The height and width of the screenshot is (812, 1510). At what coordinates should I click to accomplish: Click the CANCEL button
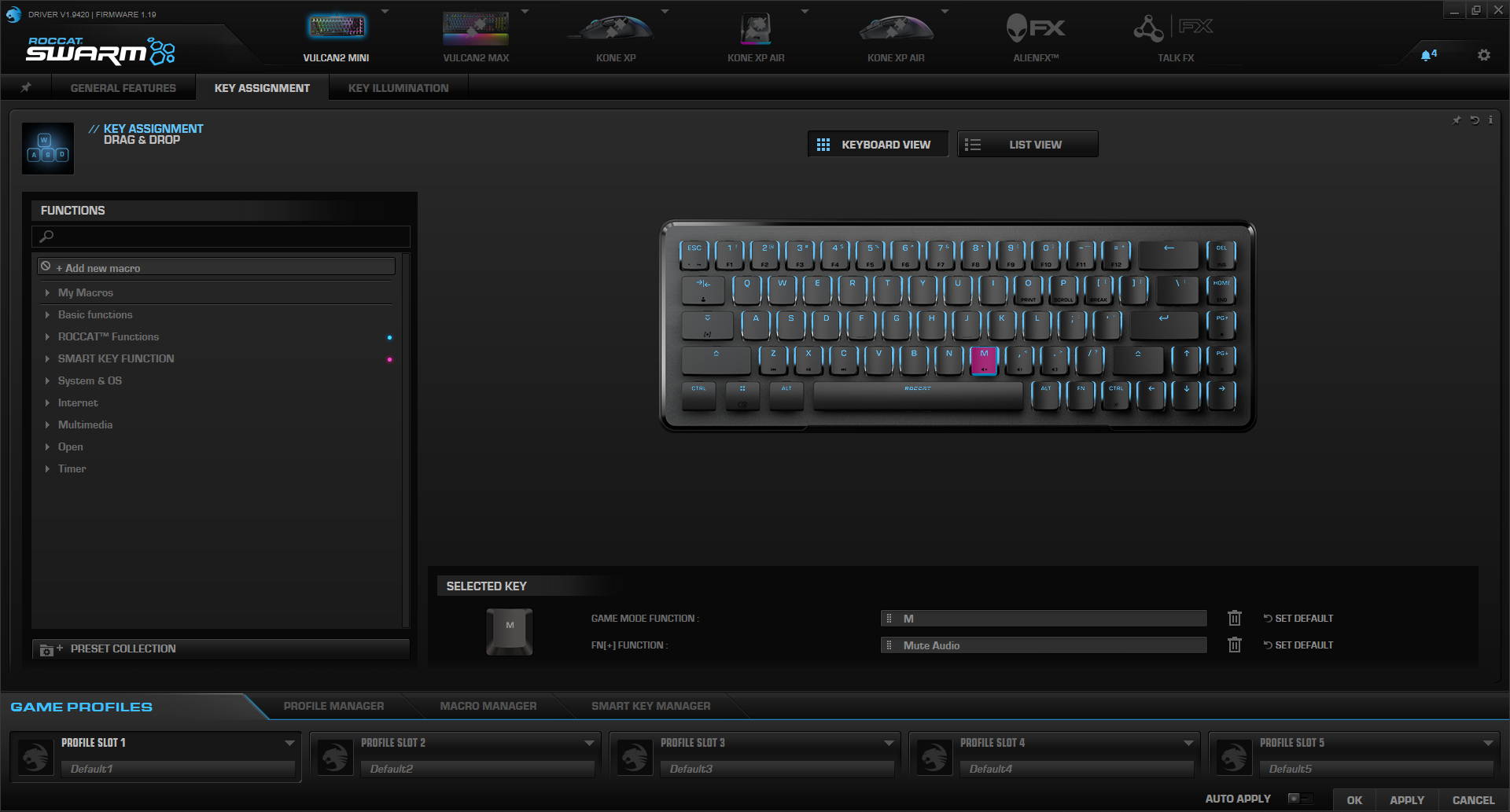(x=1473, y=799)
